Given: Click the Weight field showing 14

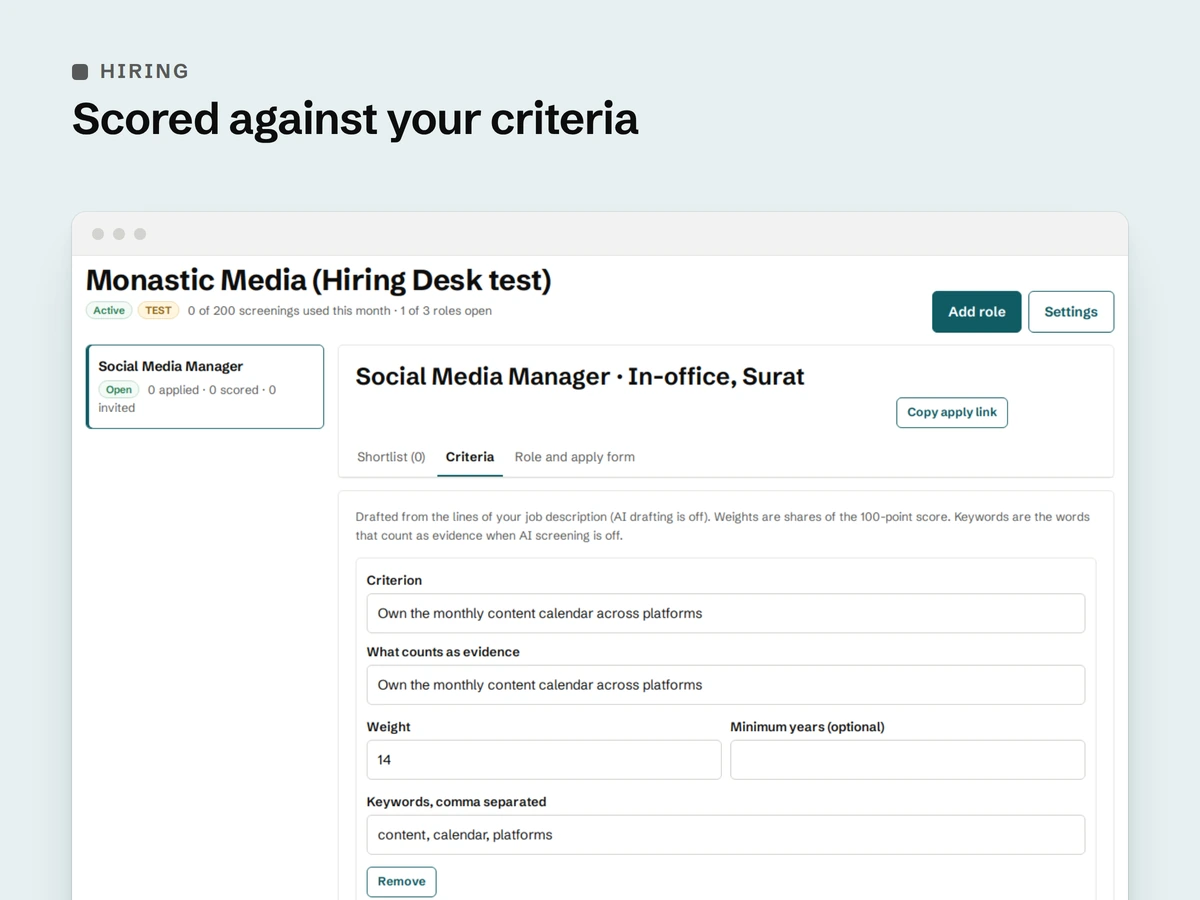Looking at the screenshot, I should tap(544, 760).
